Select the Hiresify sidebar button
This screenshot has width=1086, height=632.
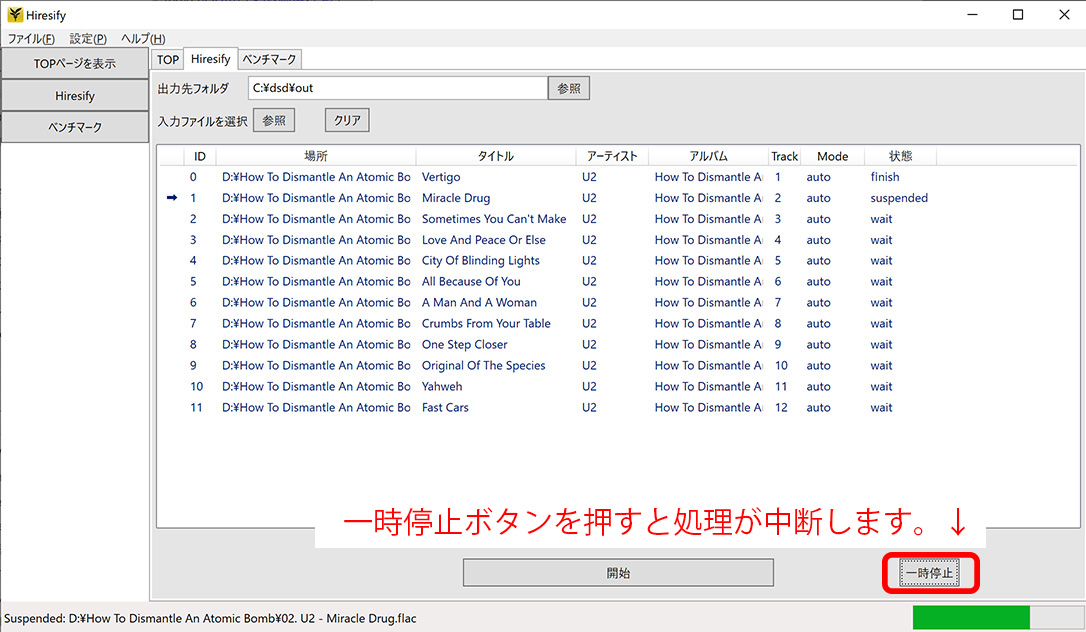(75, 96)
